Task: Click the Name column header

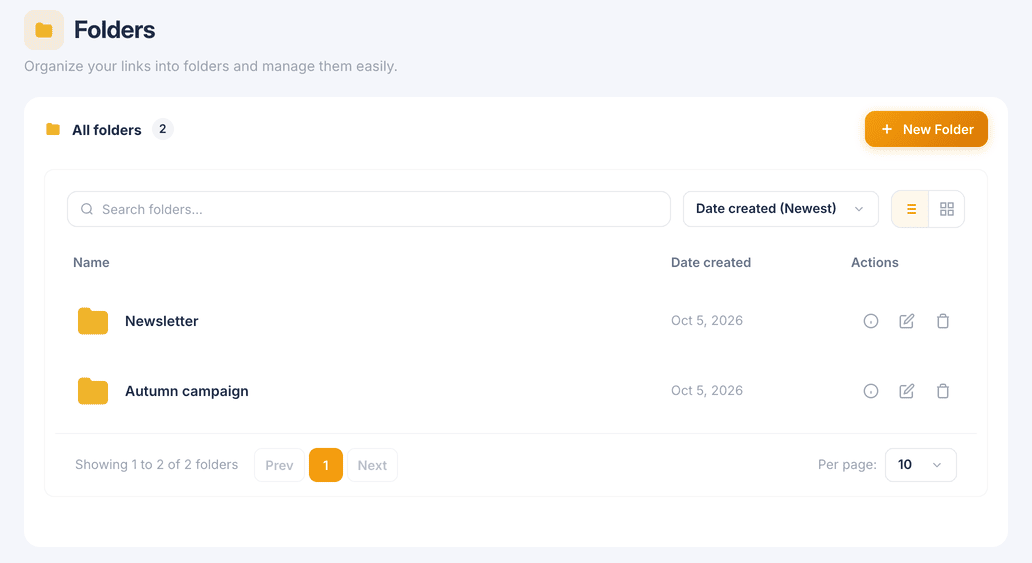Action: pos(91,262)
